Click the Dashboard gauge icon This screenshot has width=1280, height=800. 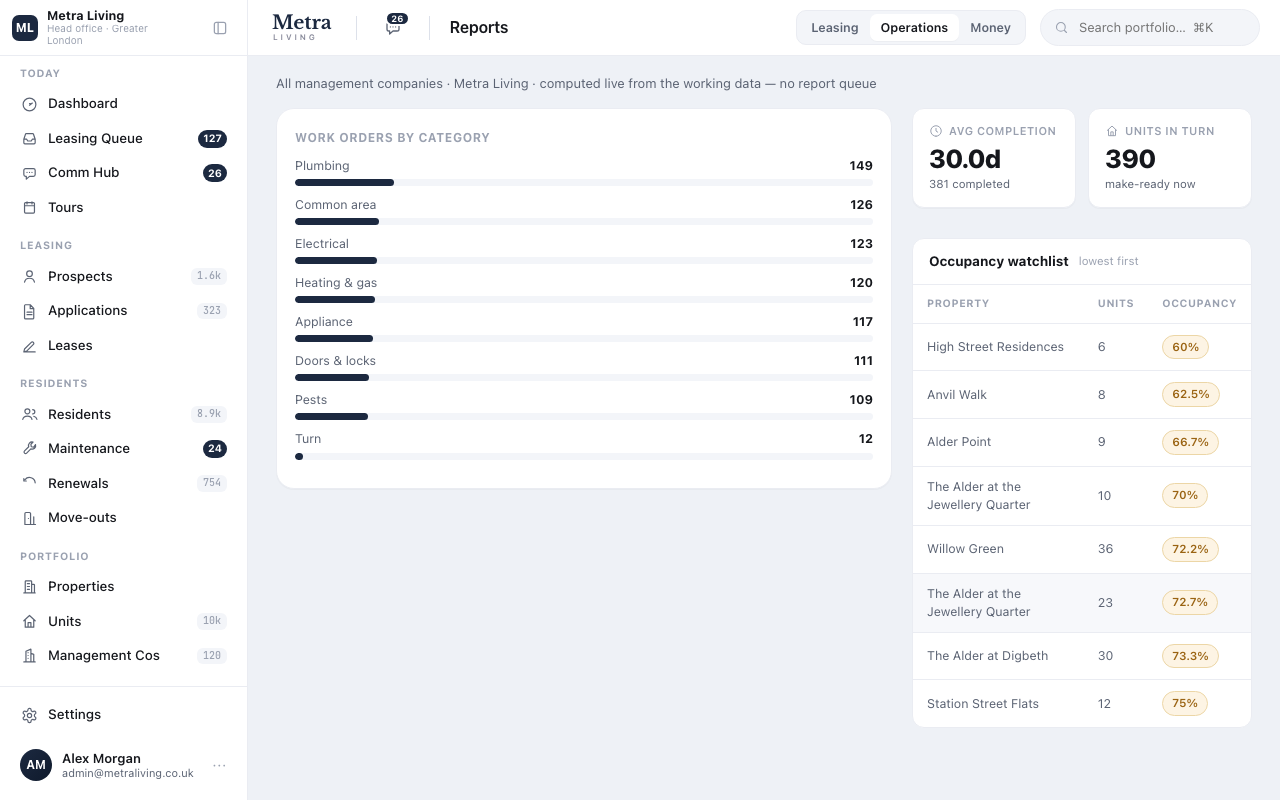(29, 104)
